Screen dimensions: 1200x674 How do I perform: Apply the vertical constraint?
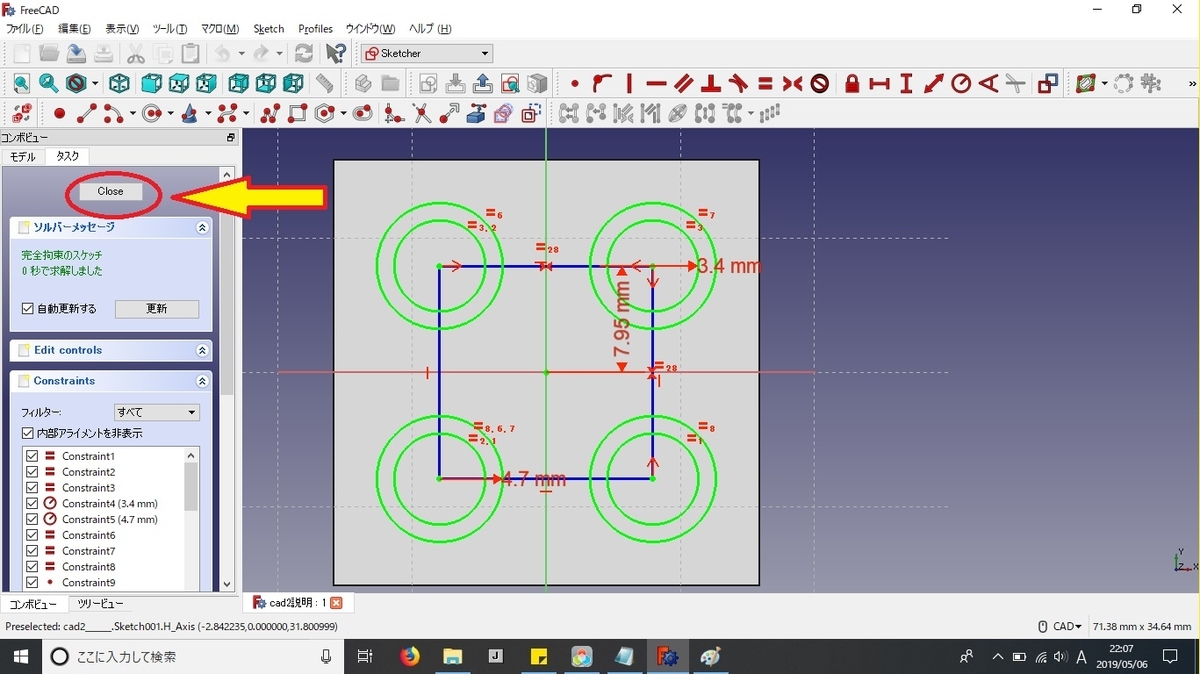click(x=629, y=84)
